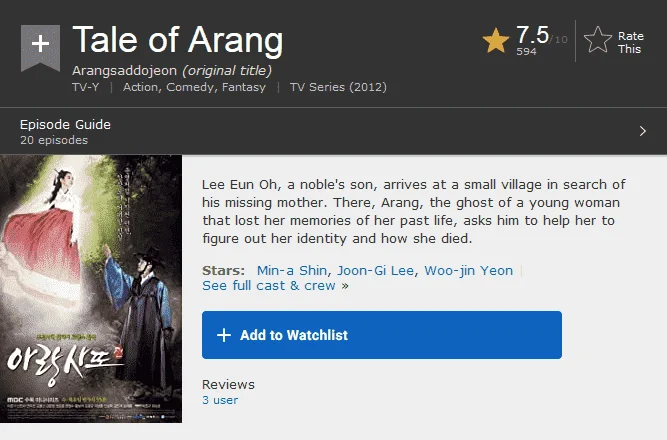
Task: Click the gold rating star icon
Action: pos(496,41)
